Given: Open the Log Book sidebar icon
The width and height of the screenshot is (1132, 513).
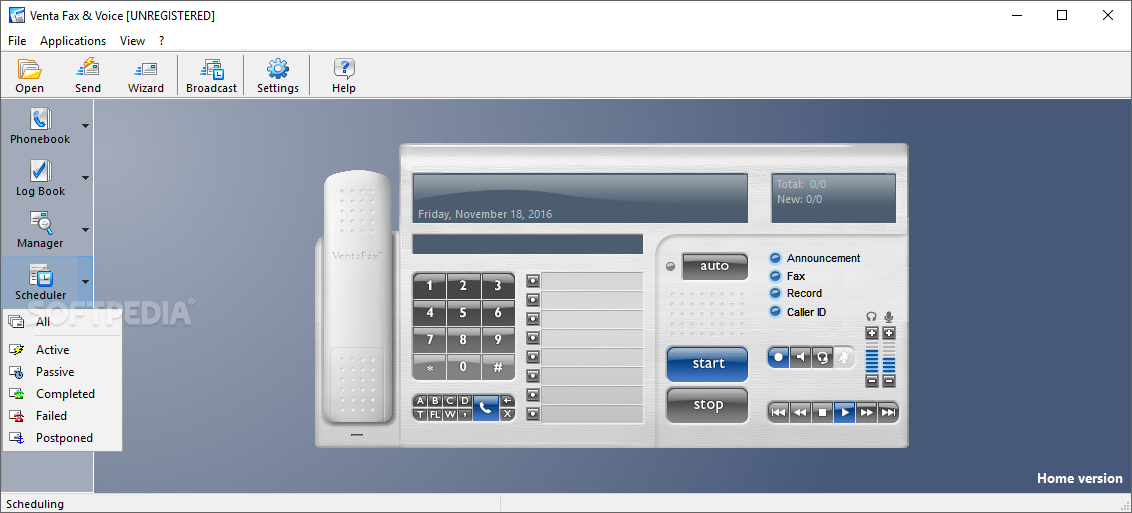Looking at the screenshot, I should pyautogui.click(x=40, y=177).
